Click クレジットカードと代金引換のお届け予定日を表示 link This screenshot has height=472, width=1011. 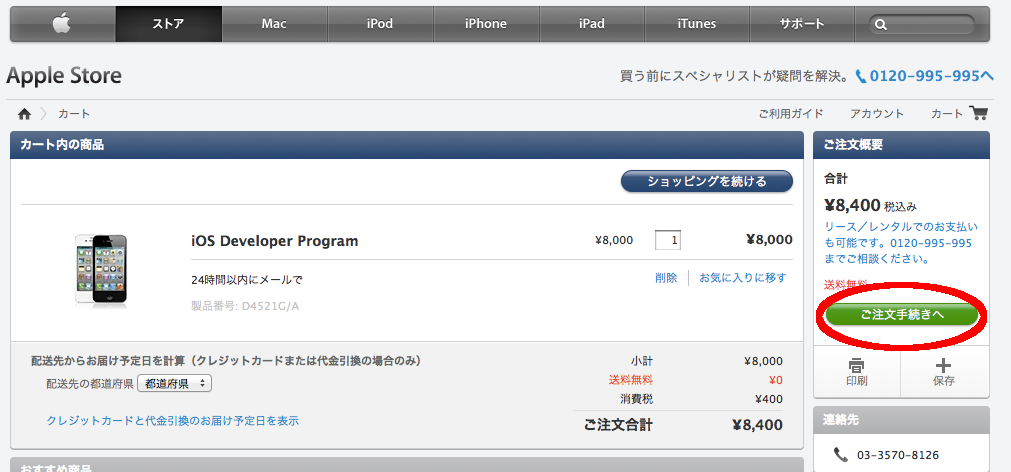(x=173, y=420)
